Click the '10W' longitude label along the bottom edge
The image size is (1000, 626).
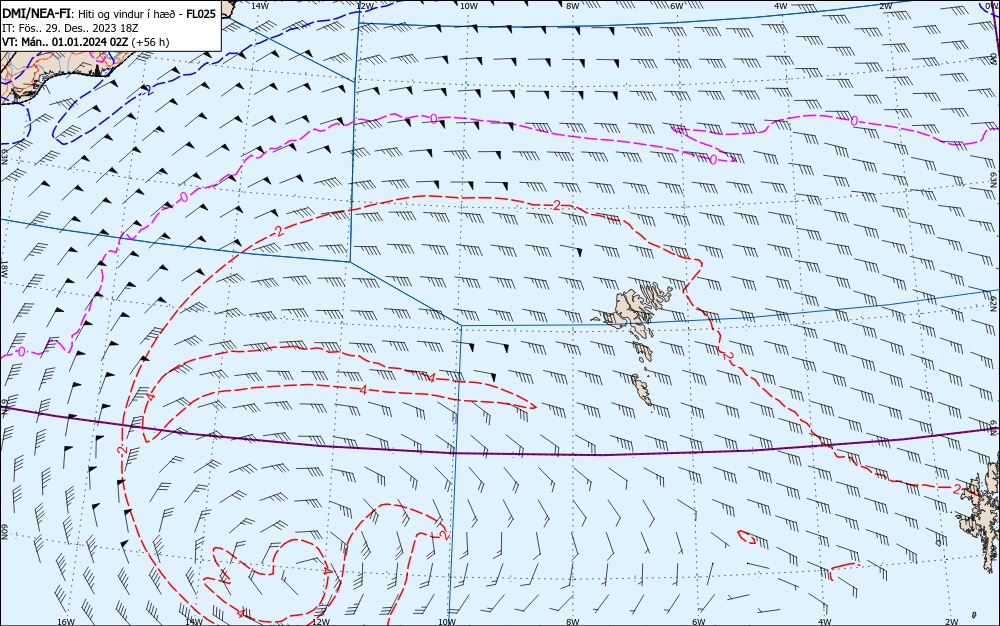(447, 622)
